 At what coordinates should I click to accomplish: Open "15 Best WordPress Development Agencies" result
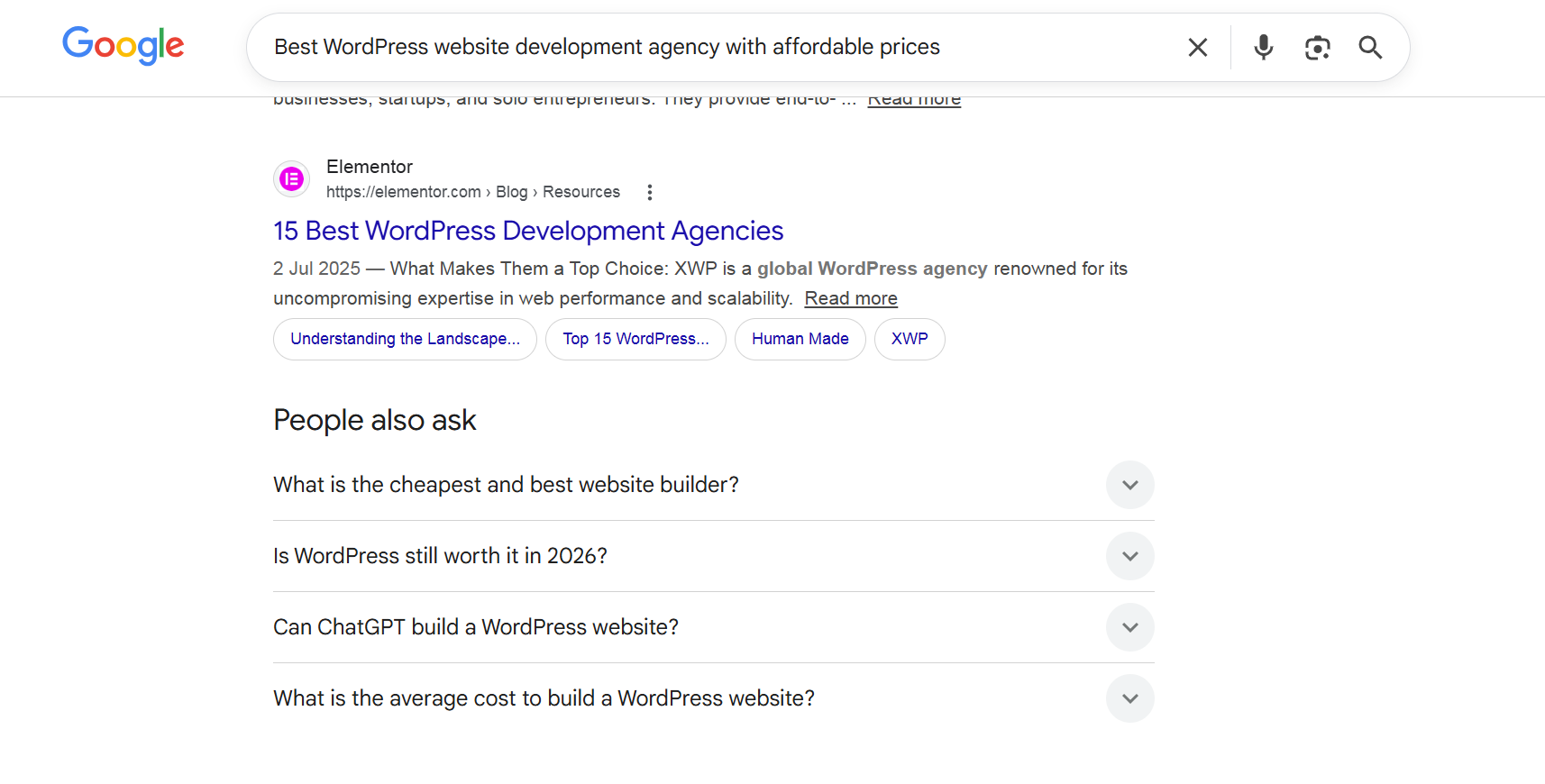tap(528, 232)
